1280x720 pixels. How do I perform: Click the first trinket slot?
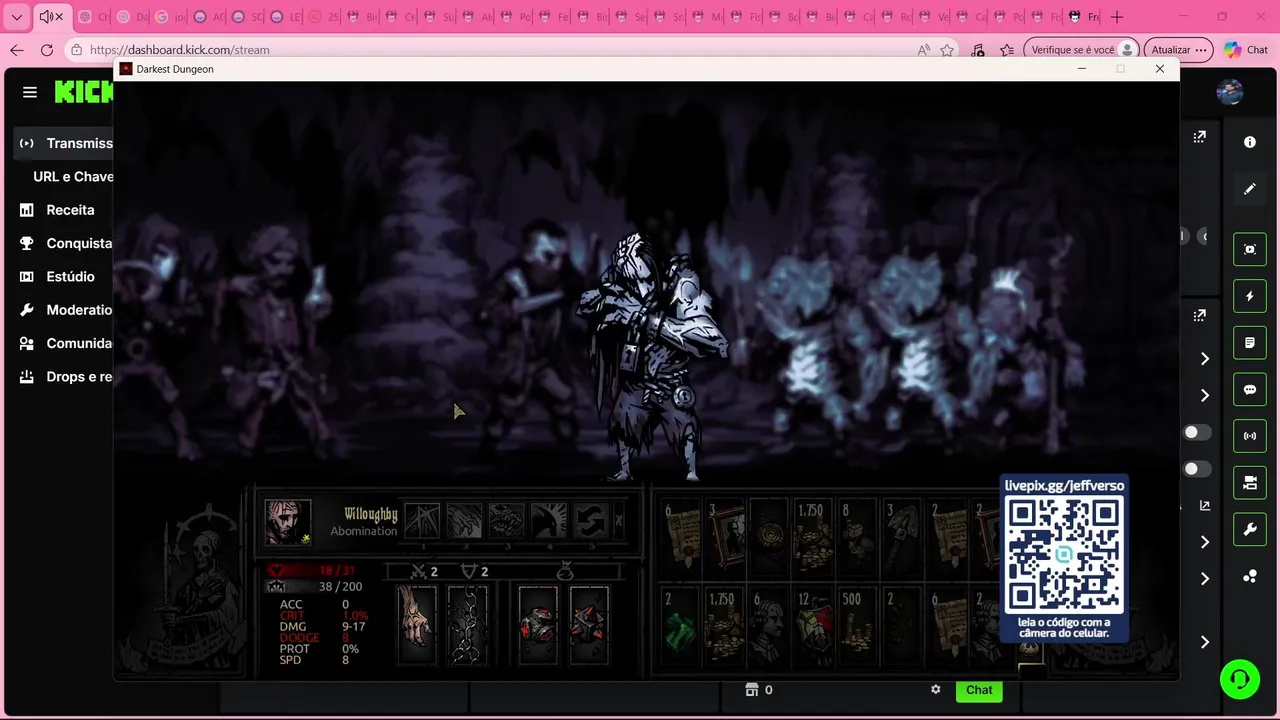pos(537,624)
